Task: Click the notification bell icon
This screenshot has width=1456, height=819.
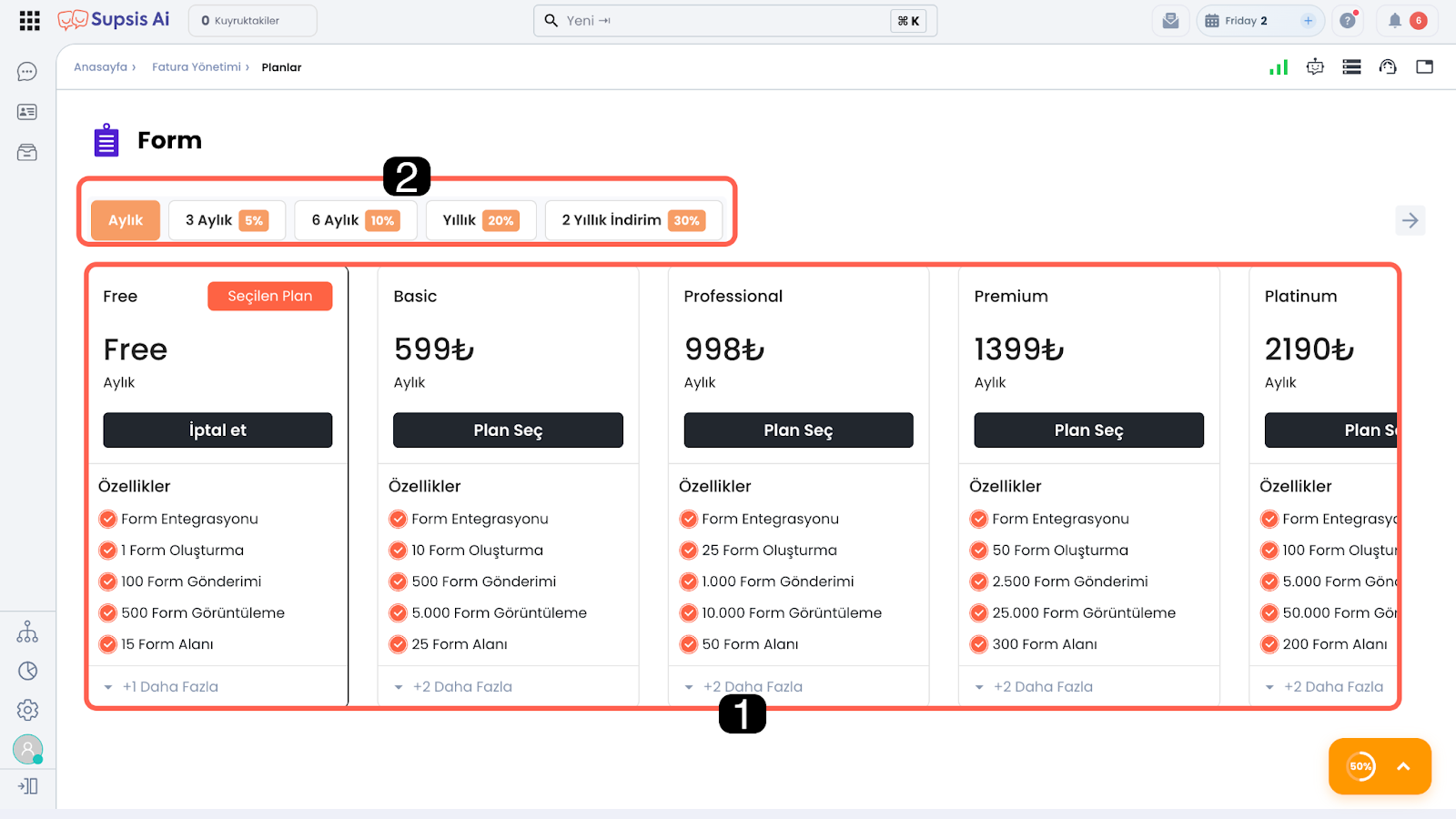Action: pos(1394,21)
